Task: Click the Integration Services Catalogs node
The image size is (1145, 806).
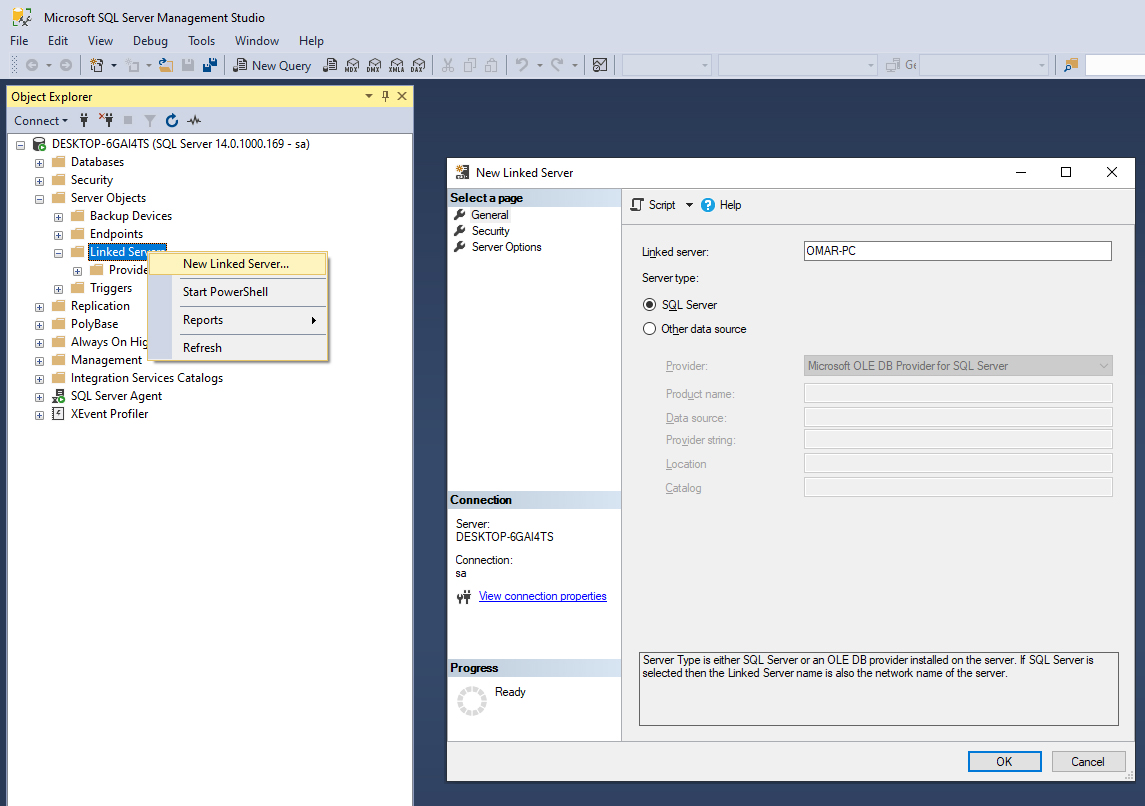Action: point(146,377)
